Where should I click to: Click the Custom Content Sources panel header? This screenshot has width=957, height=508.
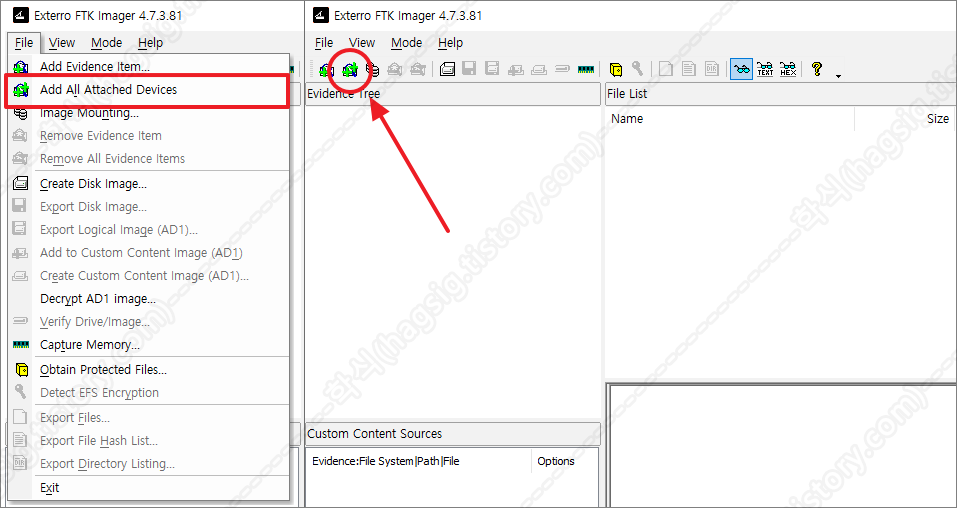(x=453, y=434)
